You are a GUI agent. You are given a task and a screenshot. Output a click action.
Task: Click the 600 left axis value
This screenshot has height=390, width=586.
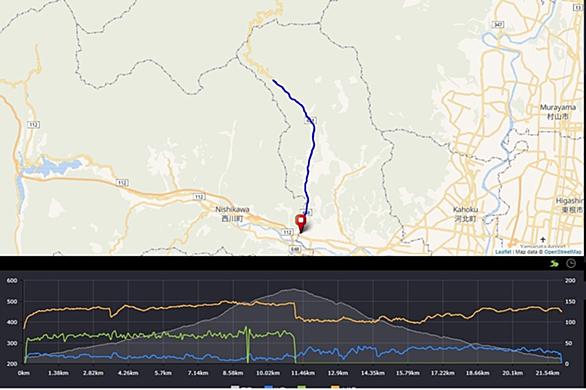pos(12,281)
